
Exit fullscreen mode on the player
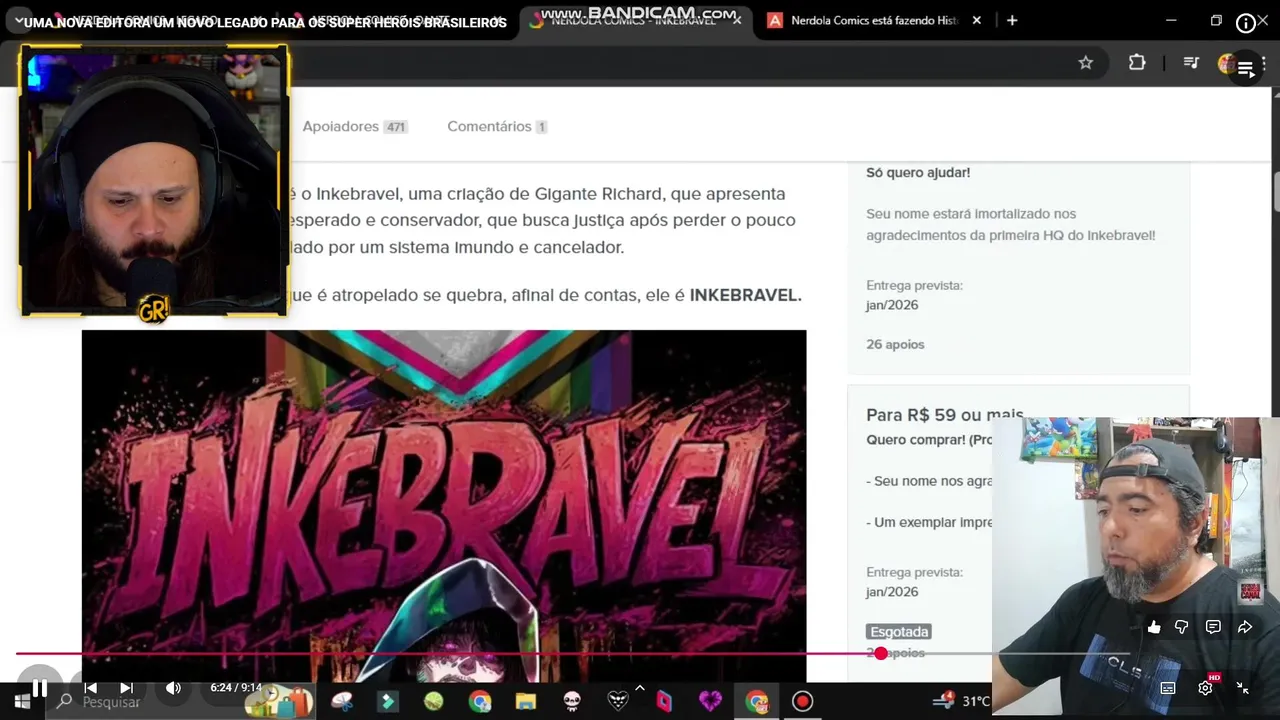tap(1243, 688)
